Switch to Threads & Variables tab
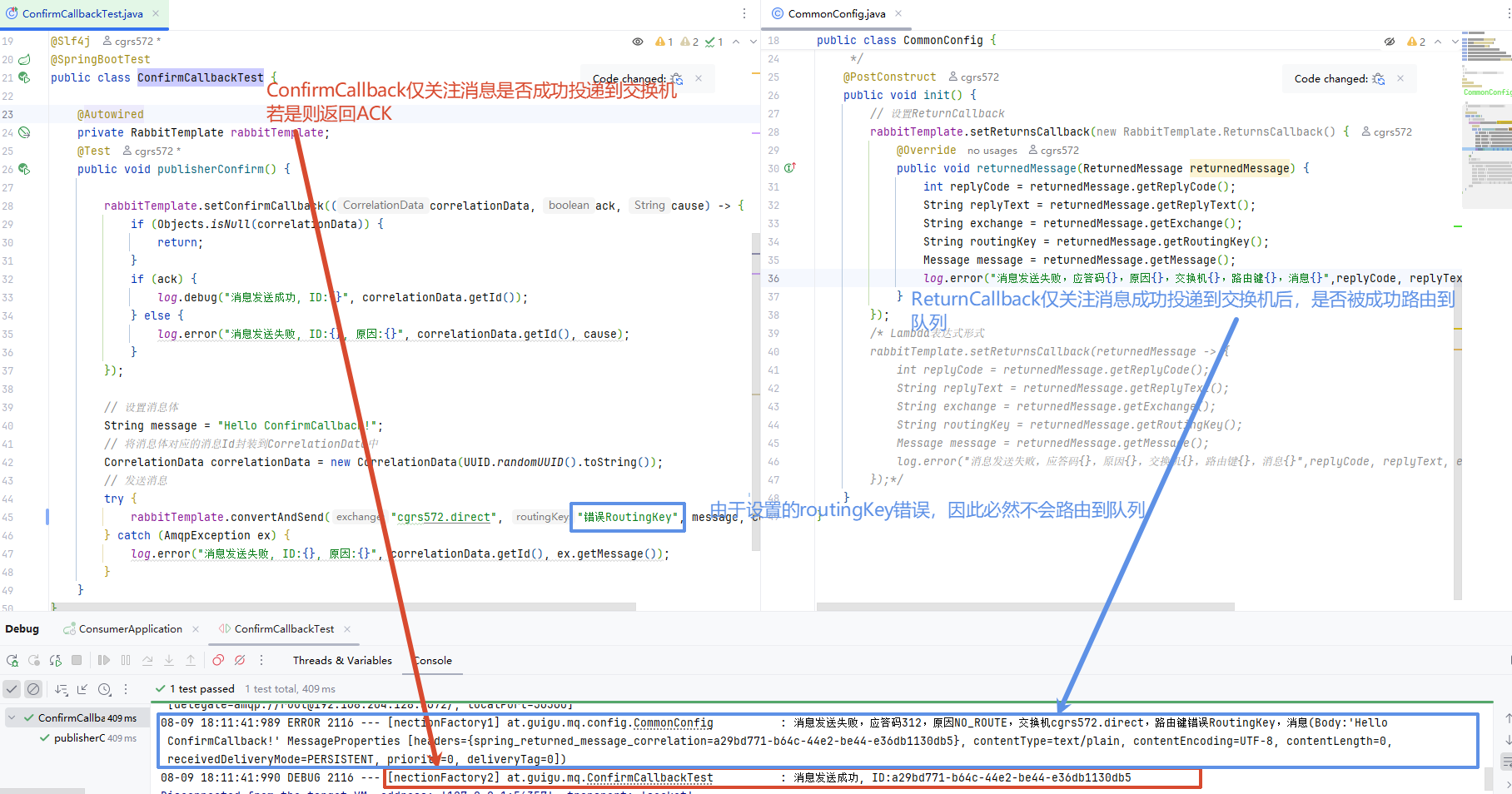 tap(342, 660)
